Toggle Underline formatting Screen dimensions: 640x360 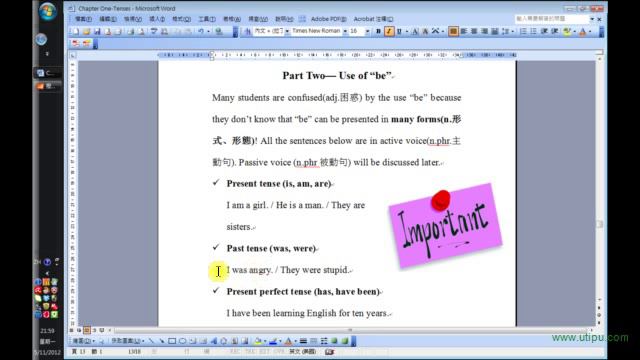pos(400,31)
